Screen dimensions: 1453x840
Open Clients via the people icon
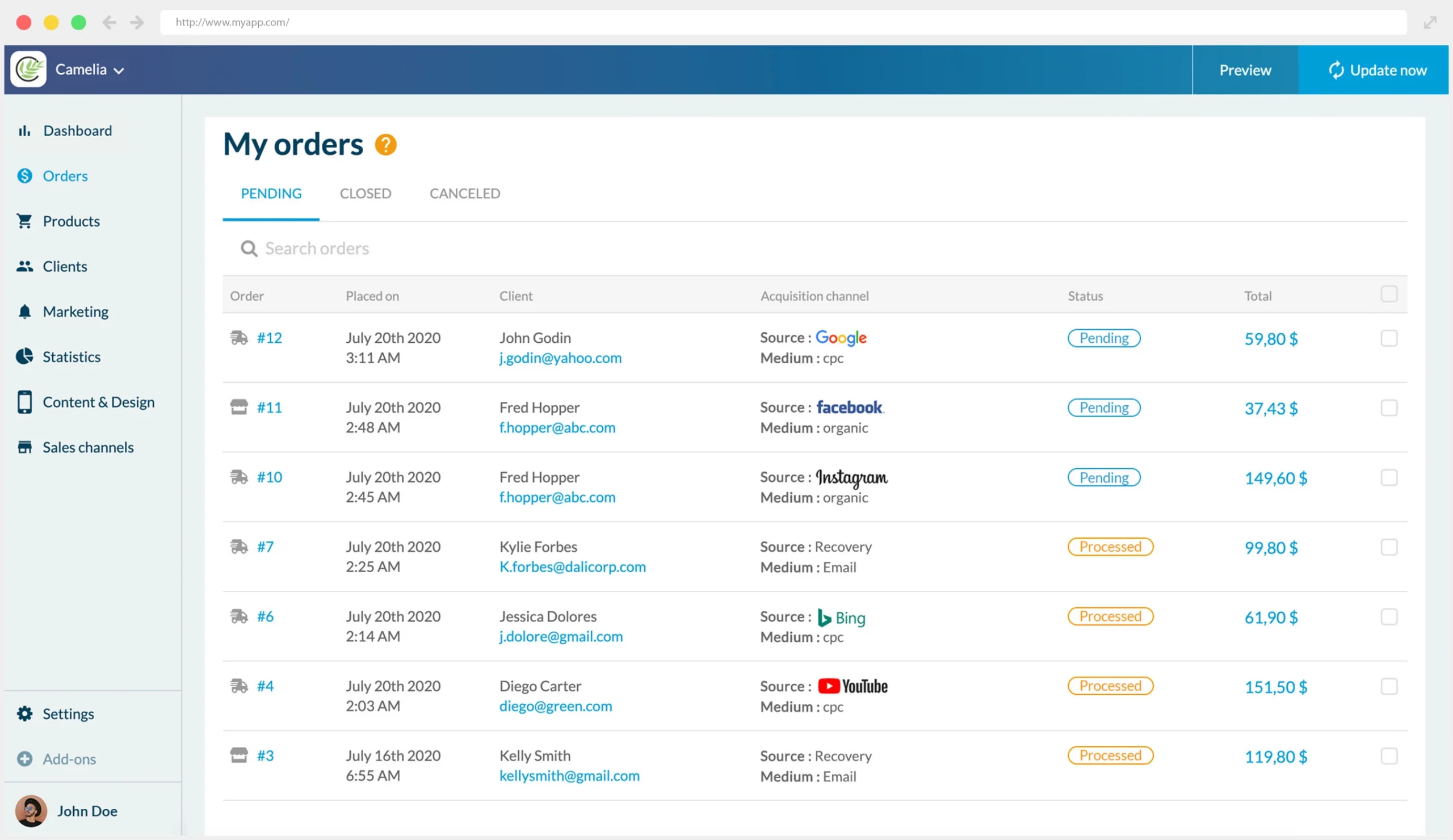24,266
